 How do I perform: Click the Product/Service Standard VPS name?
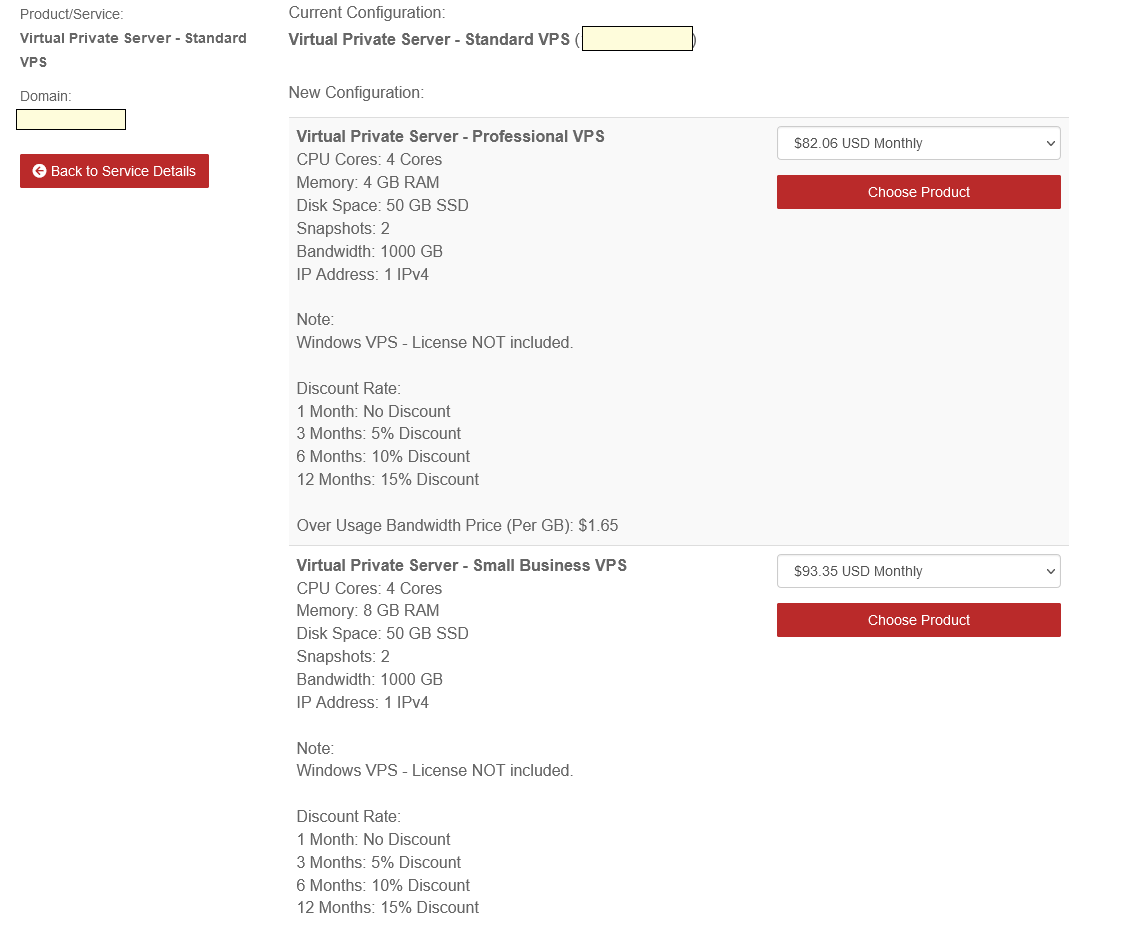133,50
